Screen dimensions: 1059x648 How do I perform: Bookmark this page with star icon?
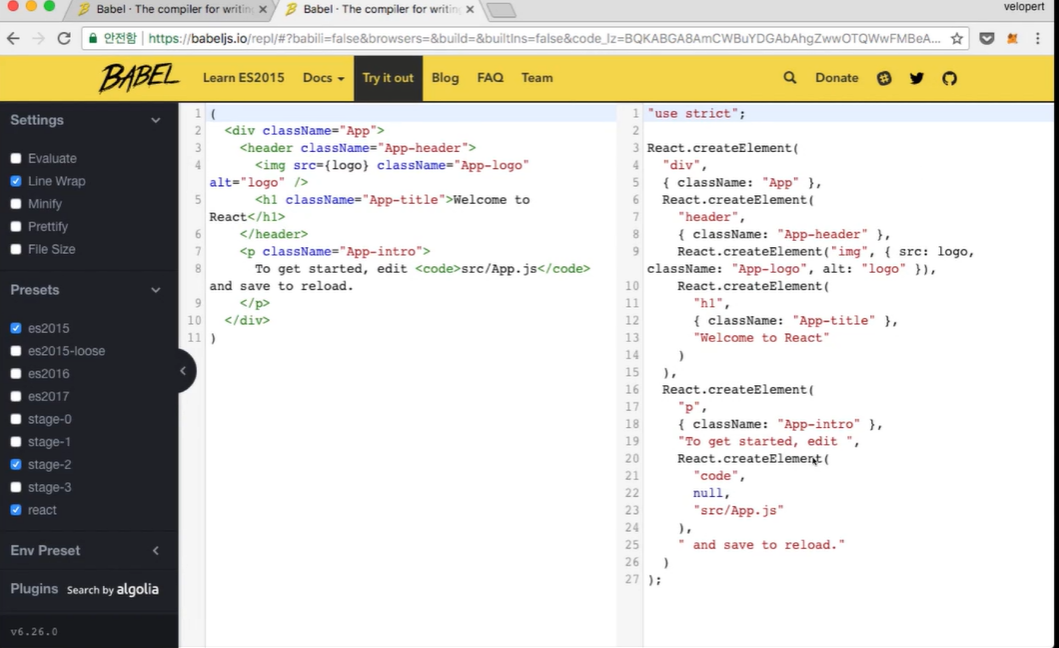pyautogui.click(x=956, y=39)
